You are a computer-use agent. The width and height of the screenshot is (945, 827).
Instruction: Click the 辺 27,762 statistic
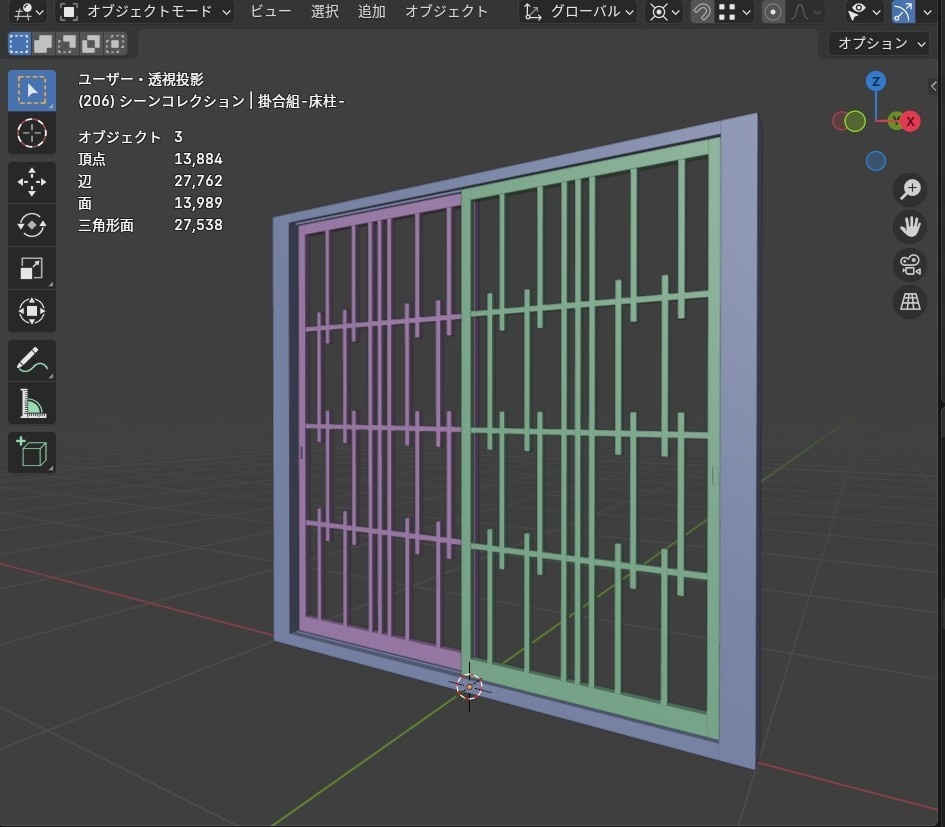point(150,181)
